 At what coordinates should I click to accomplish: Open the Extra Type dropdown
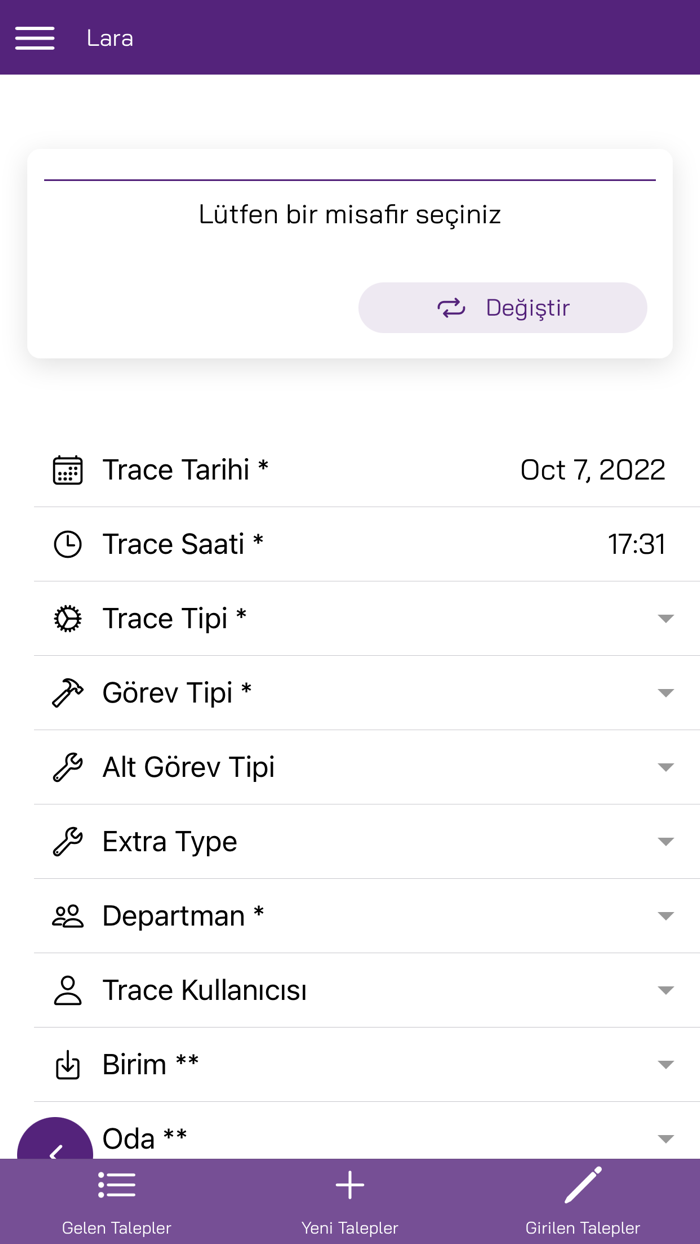pyautogui.click(x=665, y=842)
